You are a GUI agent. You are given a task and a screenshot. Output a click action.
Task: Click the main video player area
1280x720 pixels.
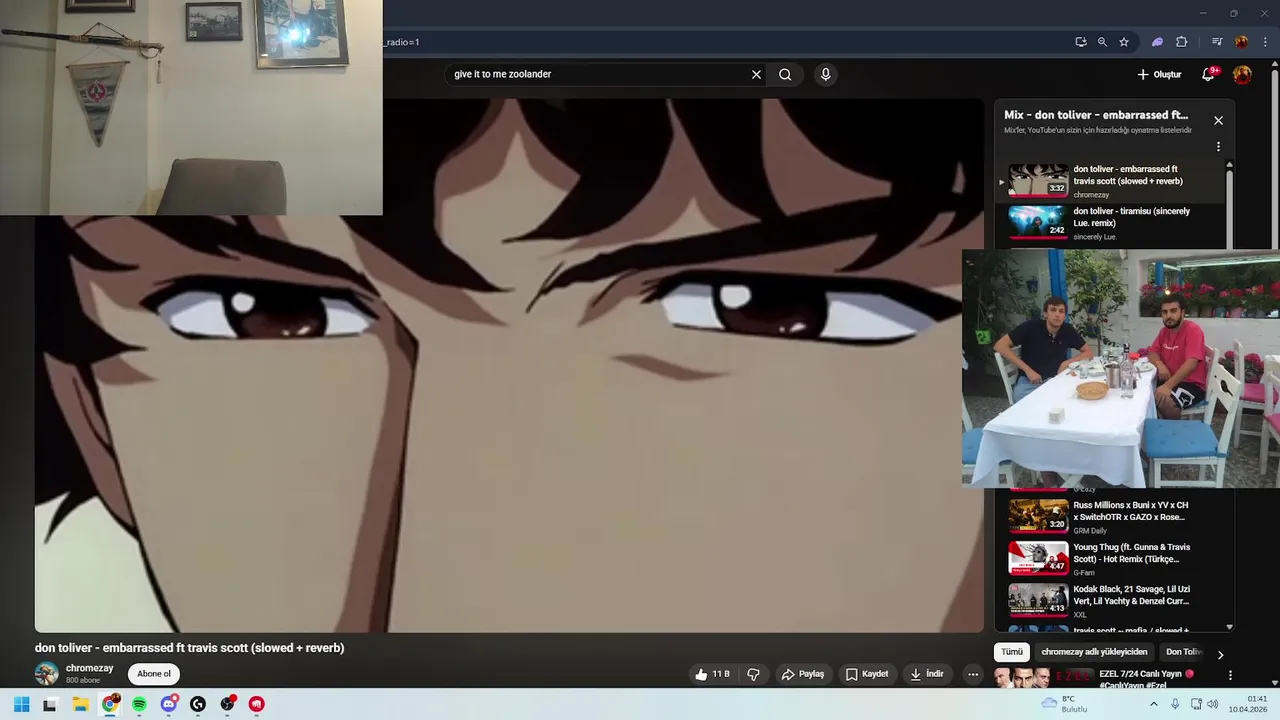pyautogui.click(x=509, y=365)
